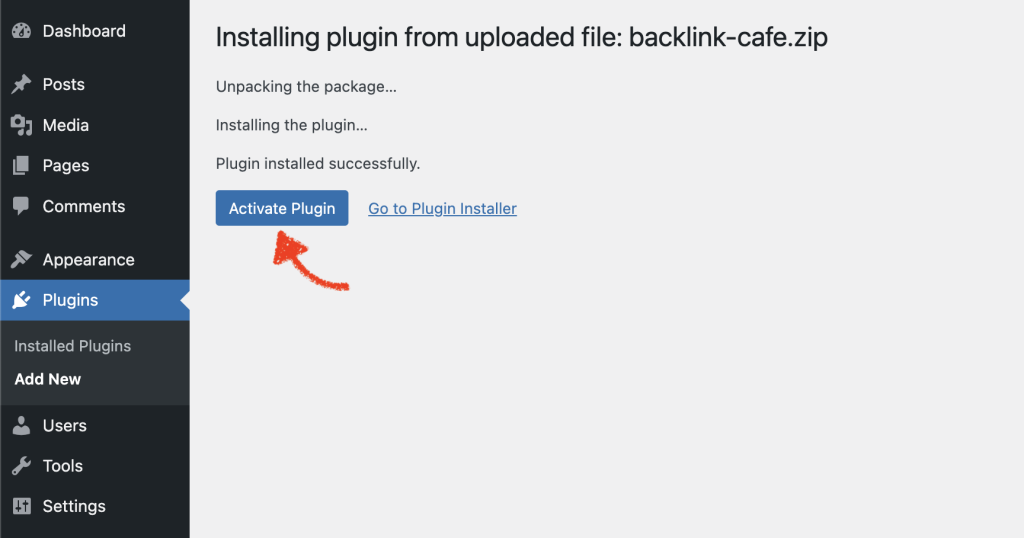Open the Appearance menu label
This screenshot has height=538, width=1024.
pos(88,260)
